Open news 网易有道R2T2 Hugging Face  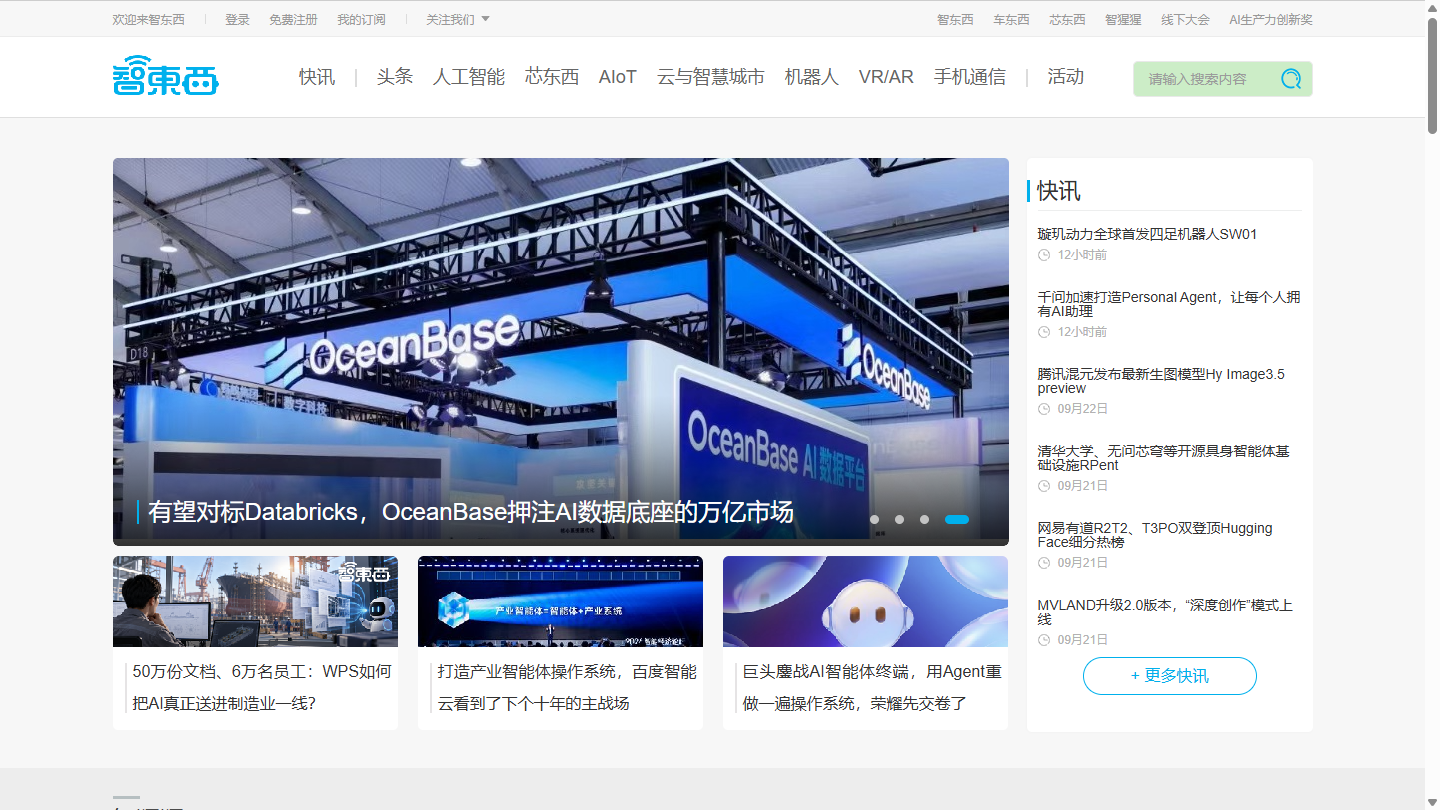1155,535
